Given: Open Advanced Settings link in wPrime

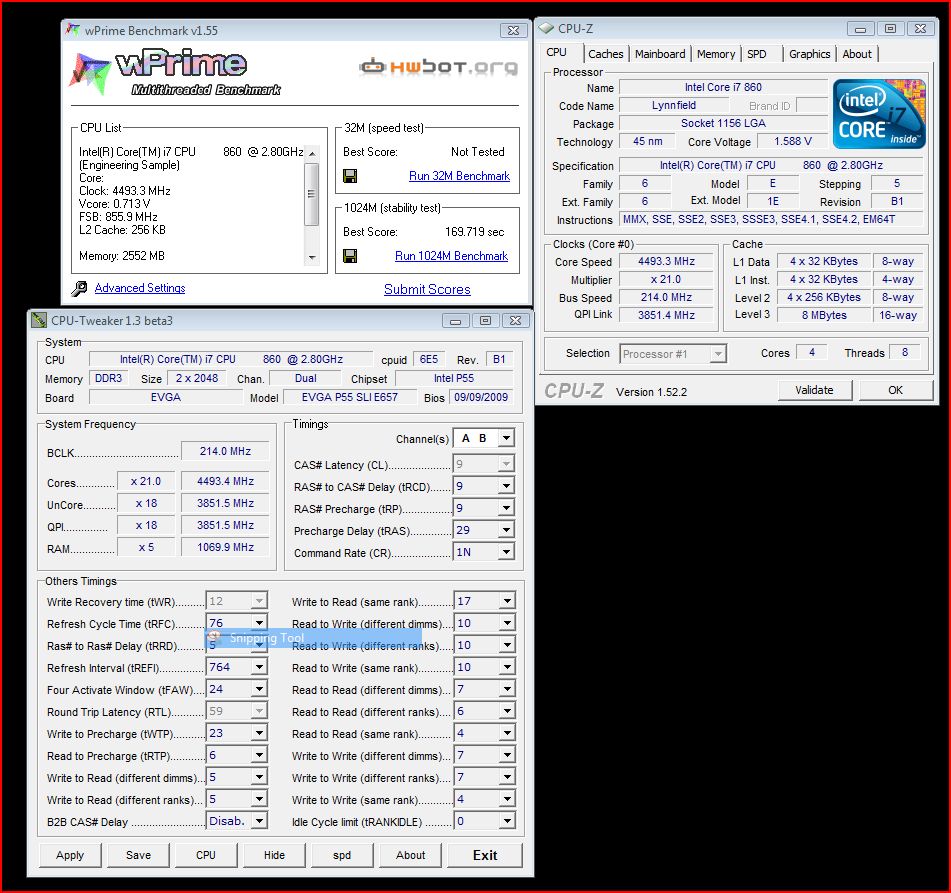Looking at the screenshot, I should (140, 288).
